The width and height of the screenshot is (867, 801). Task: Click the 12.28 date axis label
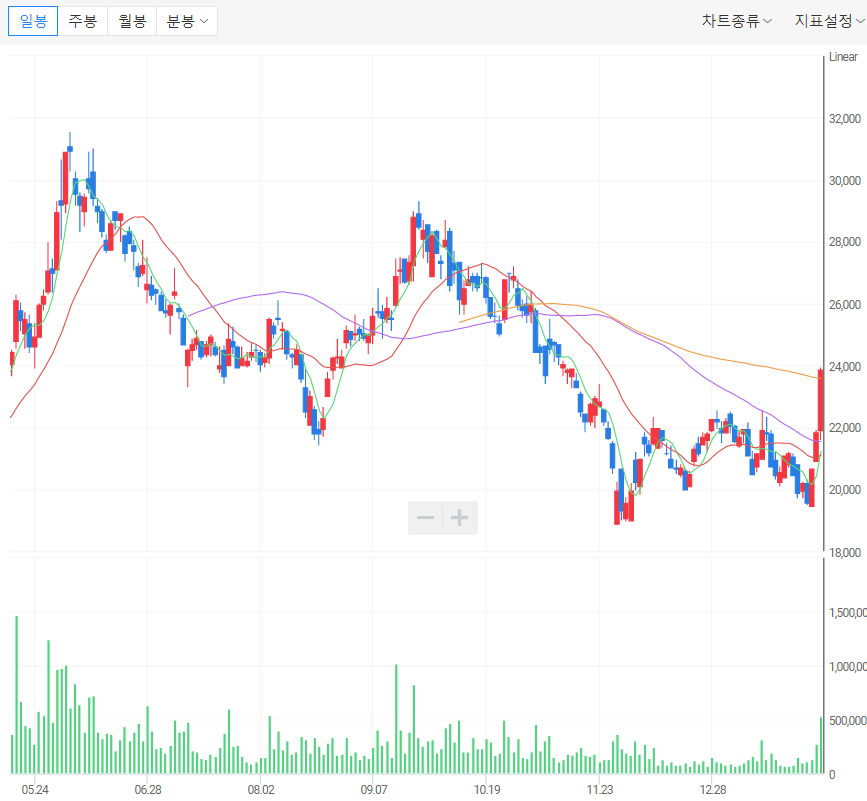tap(712, 790)
